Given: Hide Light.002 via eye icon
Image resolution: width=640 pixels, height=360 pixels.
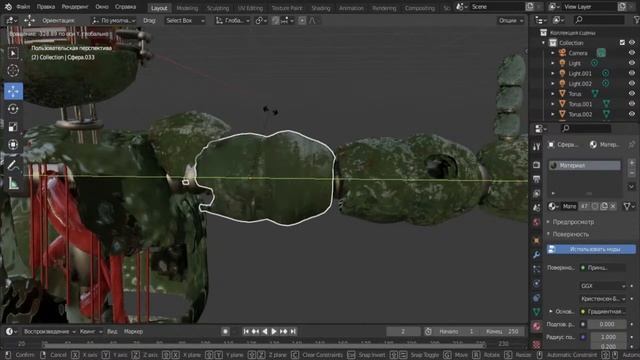Looking at the screenshot, I should coord(632,83).
